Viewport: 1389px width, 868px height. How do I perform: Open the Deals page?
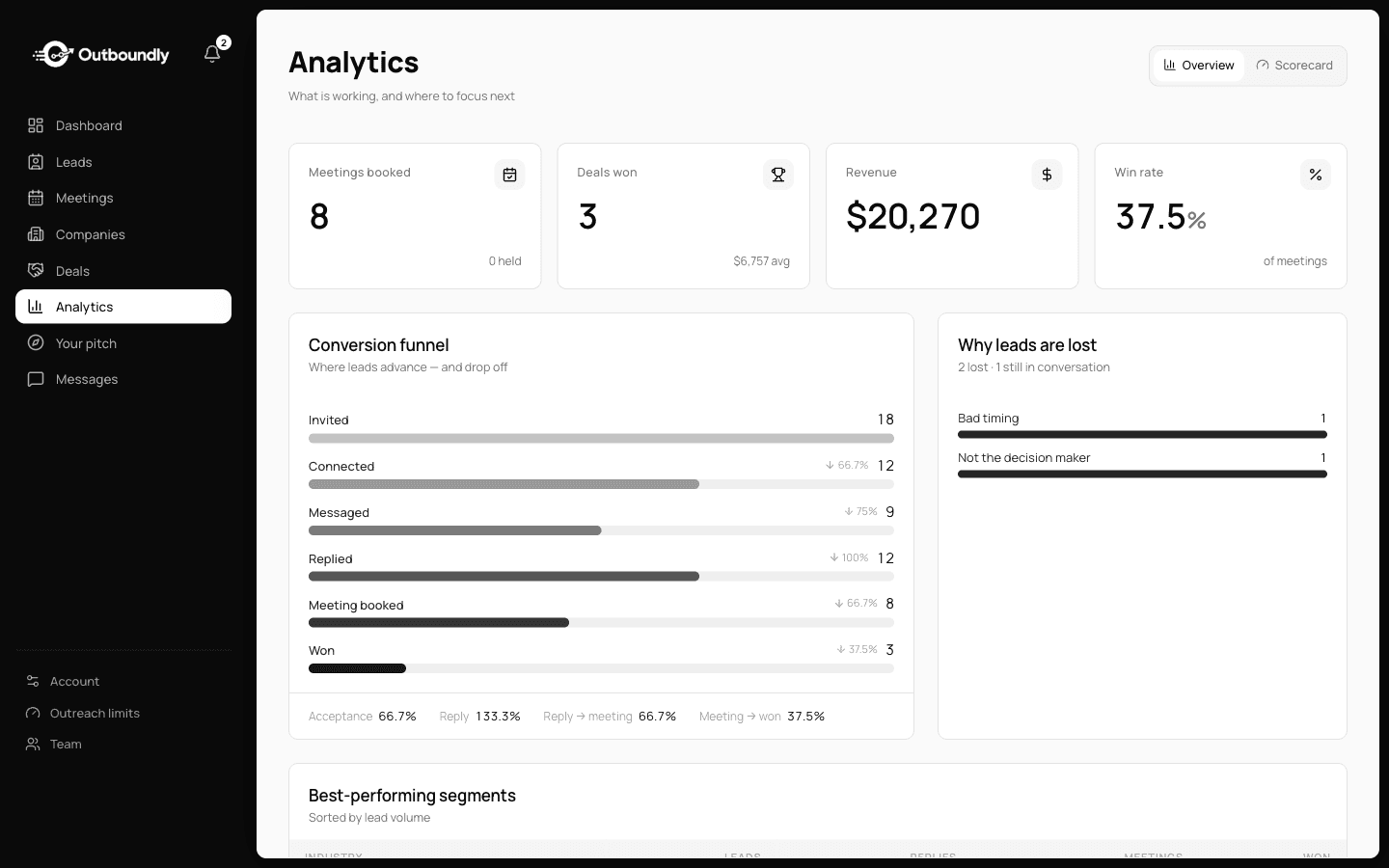pyautogui.click(x=123, y=271)
